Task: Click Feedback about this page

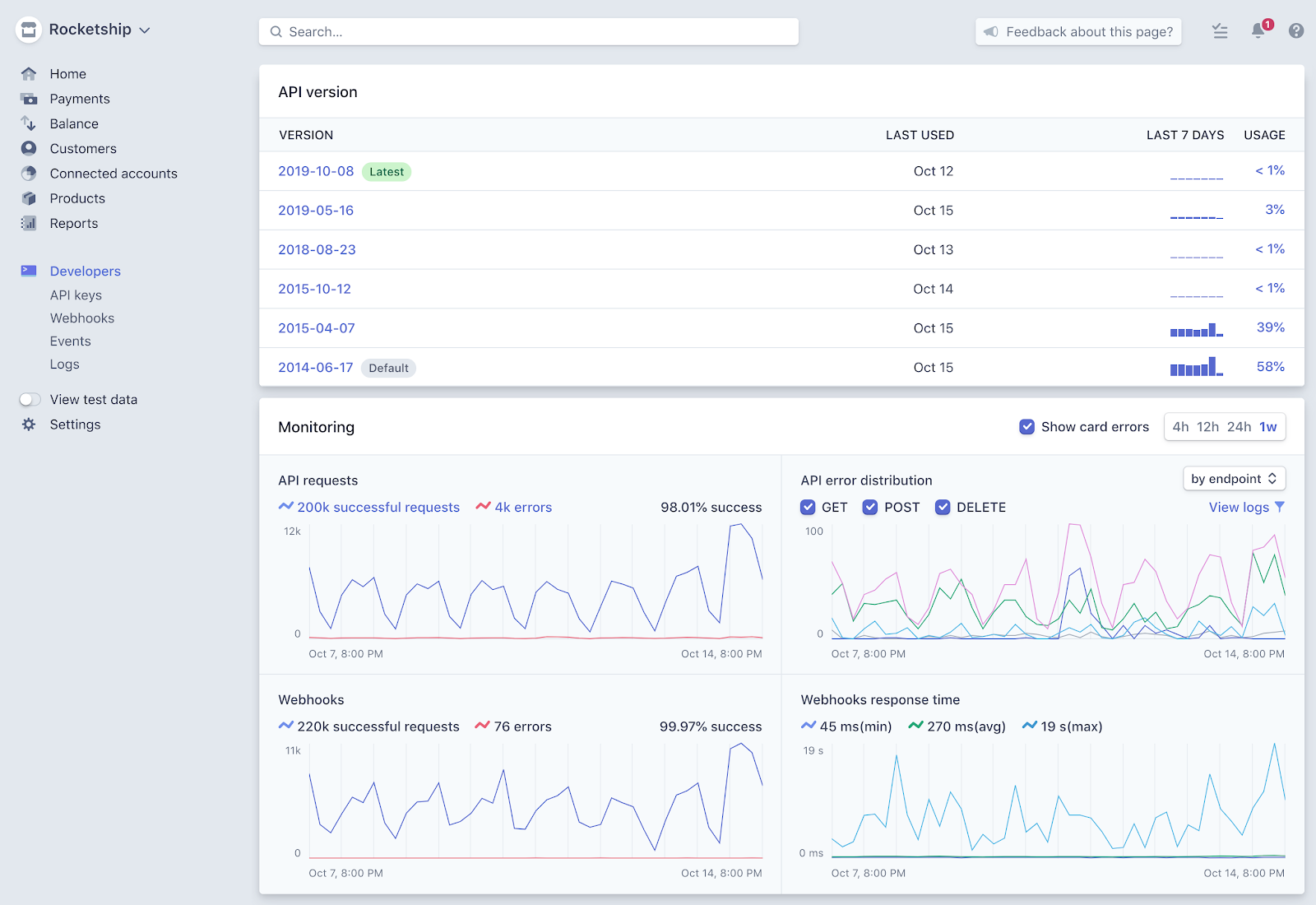Action: 1078,31
